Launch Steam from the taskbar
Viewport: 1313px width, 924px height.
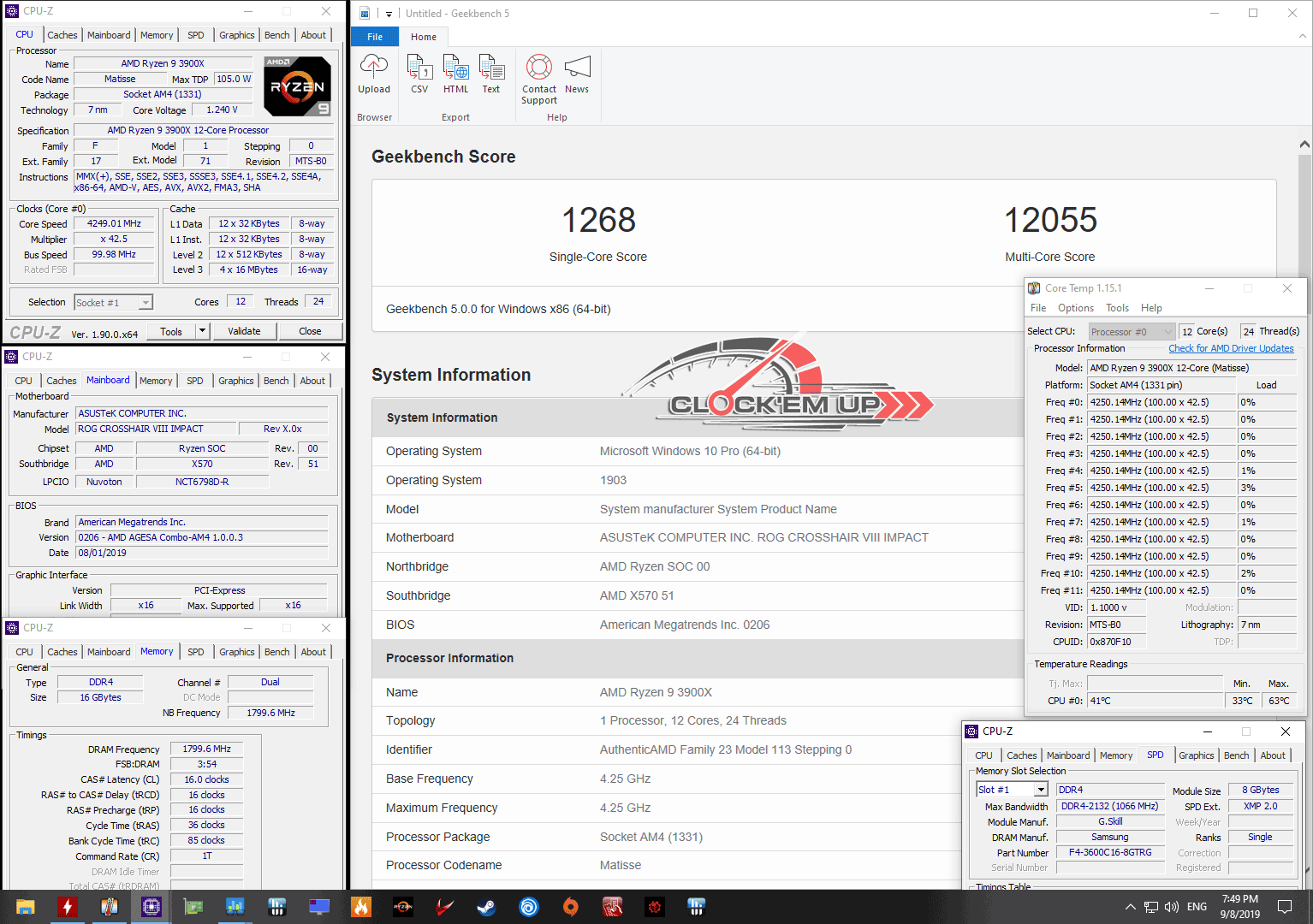coord(487,907)
